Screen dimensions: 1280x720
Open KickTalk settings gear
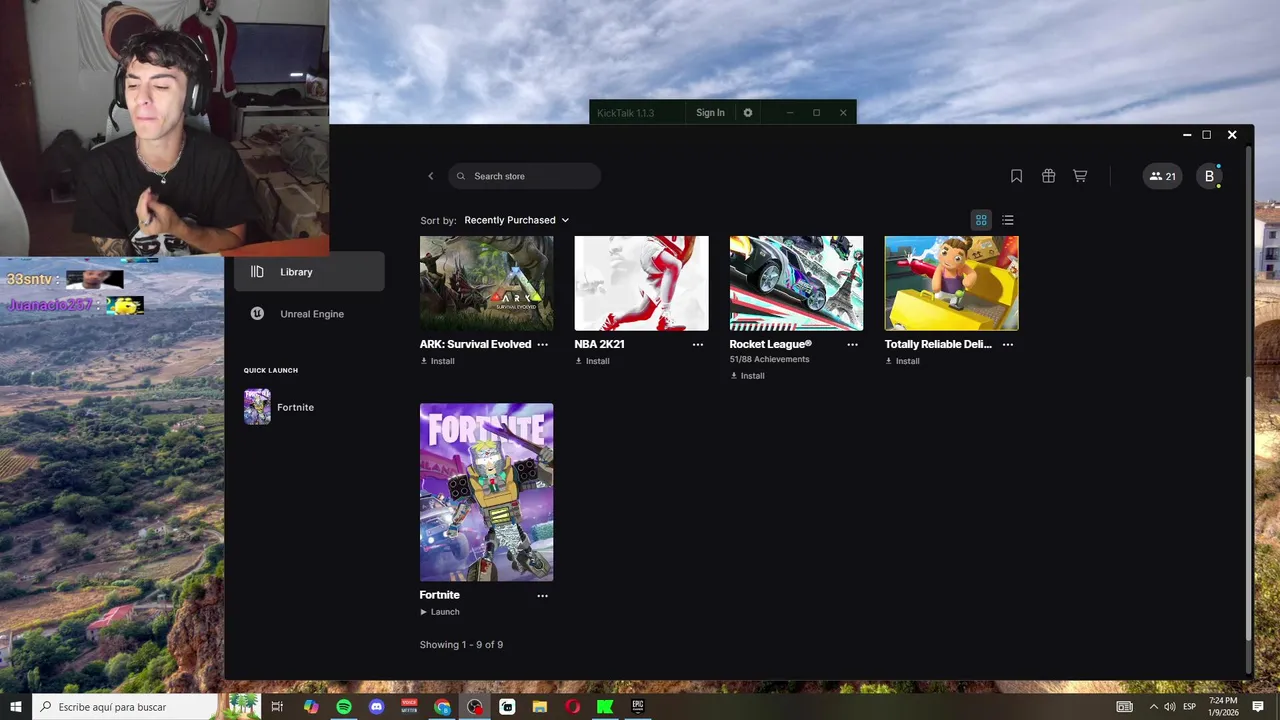pyautogui.click(x=747, y=113)
